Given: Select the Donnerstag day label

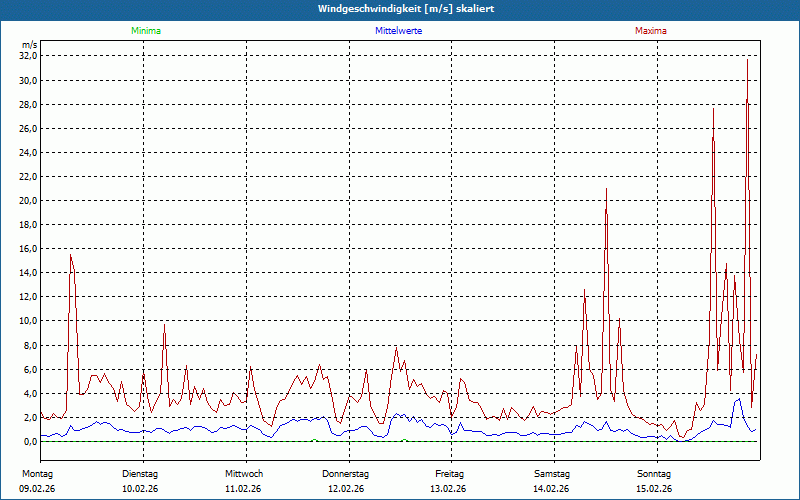Looking at the screenshot, I should click(x=346, y=473).
